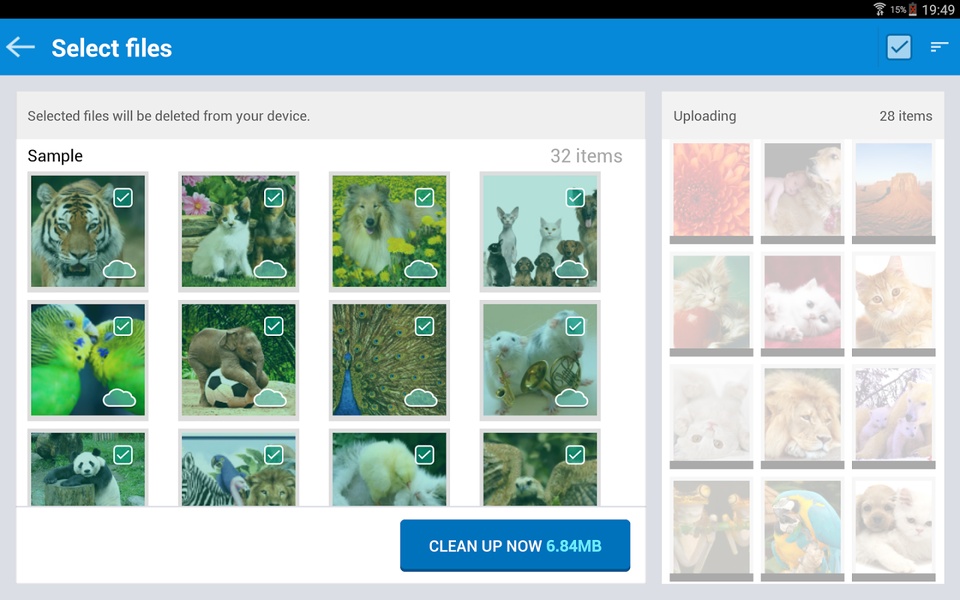
Task: Uncheck the kitten and puppy photo checkbox
Action: point(274,198)
